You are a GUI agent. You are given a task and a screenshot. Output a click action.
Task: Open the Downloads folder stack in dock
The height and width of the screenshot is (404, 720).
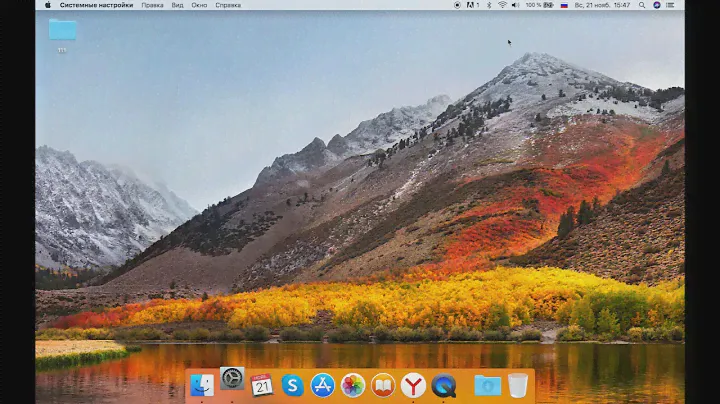487,385
